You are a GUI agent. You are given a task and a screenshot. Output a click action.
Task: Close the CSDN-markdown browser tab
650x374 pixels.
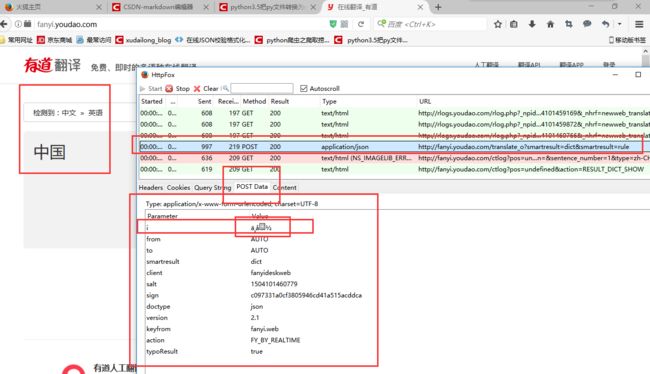(x=206, y=7)
